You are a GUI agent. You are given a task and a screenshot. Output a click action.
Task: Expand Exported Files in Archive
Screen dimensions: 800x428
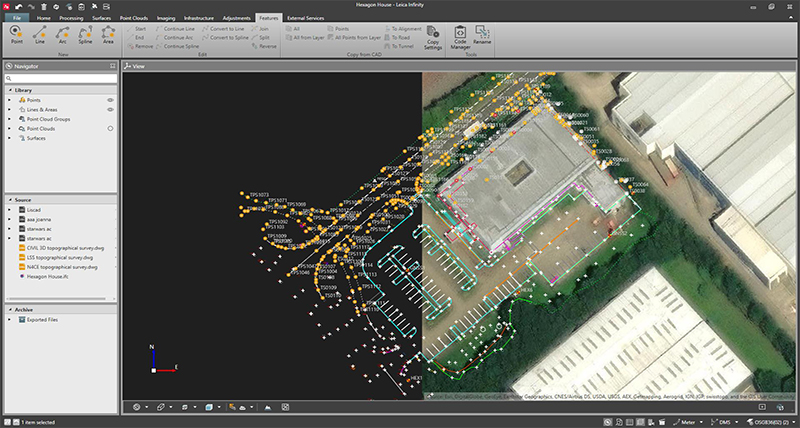tap(10, 320)
